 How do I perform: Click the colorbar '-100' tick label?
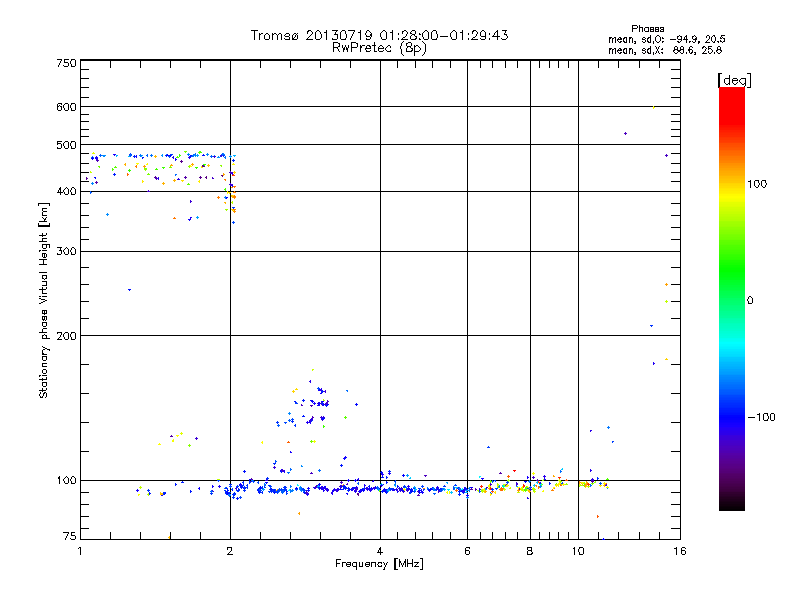(761, 417)
